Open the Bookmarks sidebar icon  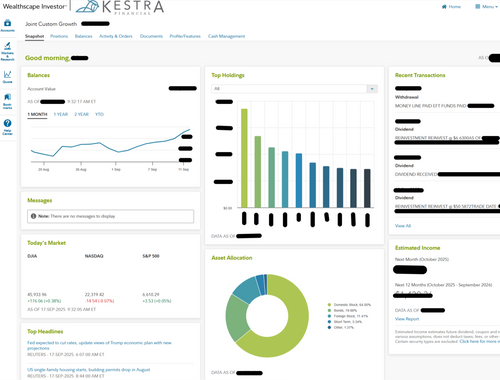click(x=7, y=101)
